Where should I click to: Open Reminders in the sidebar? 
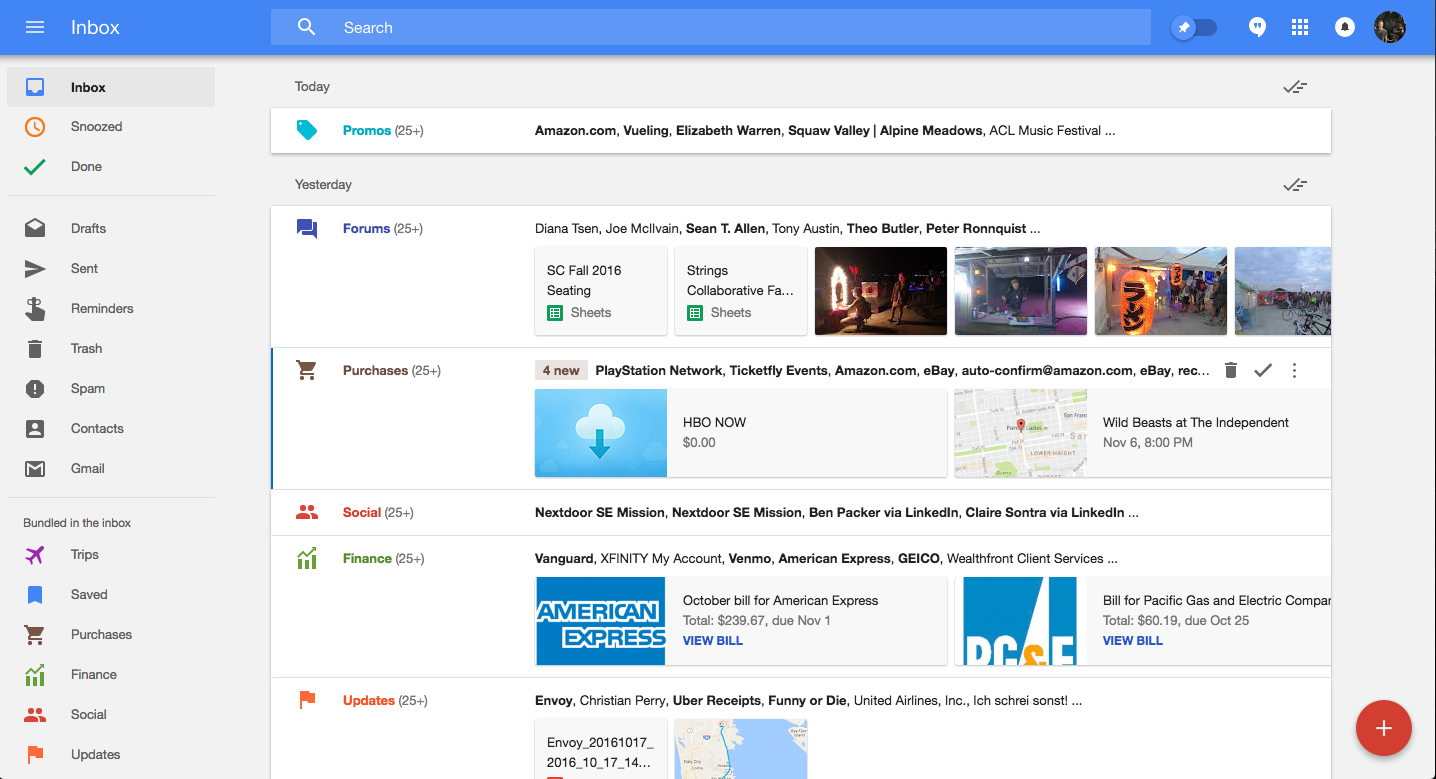pyautogui.click(x=111, y=308)
